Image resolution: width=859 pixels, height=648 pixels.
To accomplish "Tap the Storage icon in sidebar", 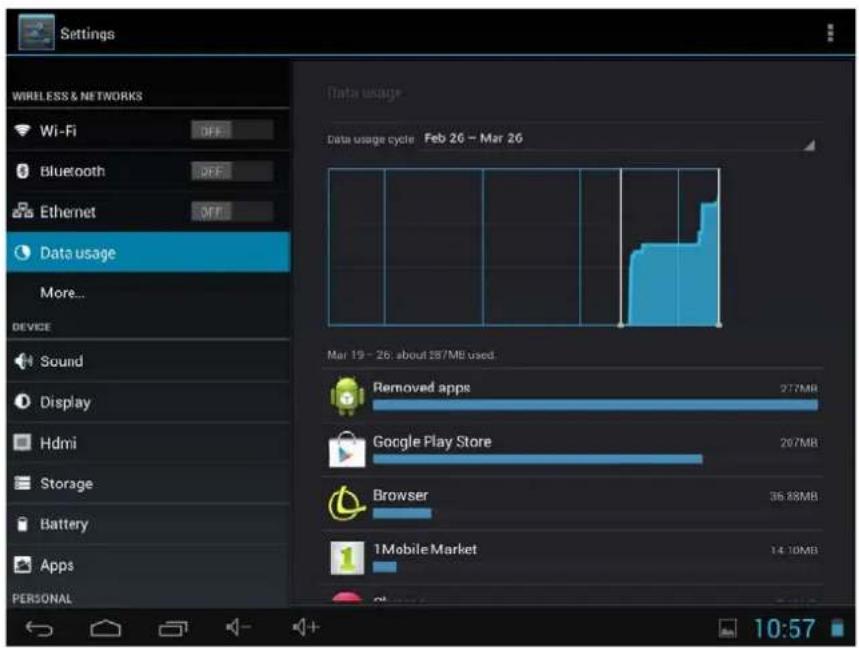I will click(x=22, y=483).
